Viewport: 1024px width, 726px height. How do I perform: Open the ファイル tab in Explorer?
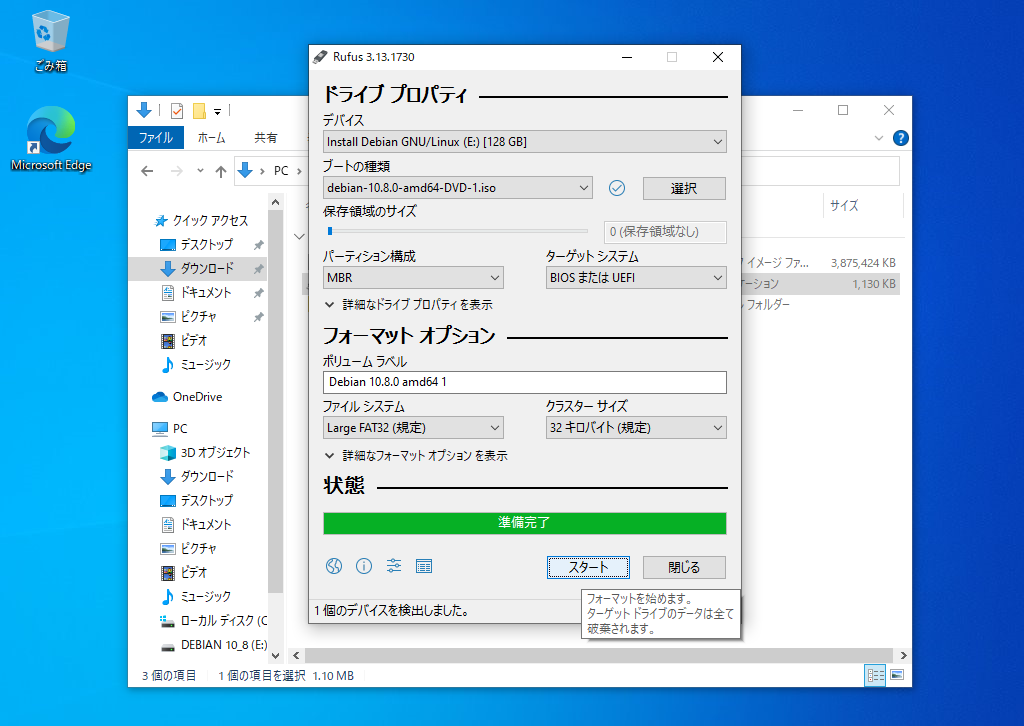click(156, 138)
